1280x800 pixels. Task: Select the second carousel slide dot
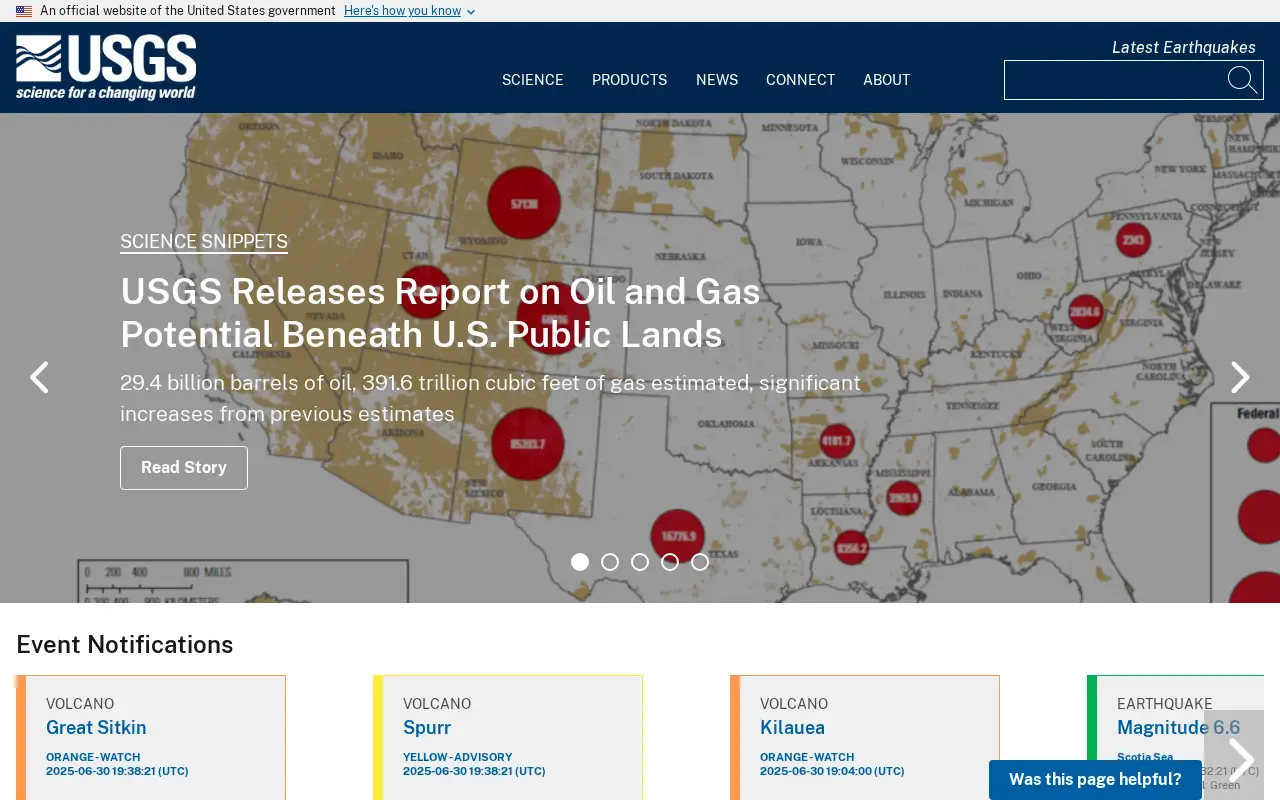[x=610, y=562]
